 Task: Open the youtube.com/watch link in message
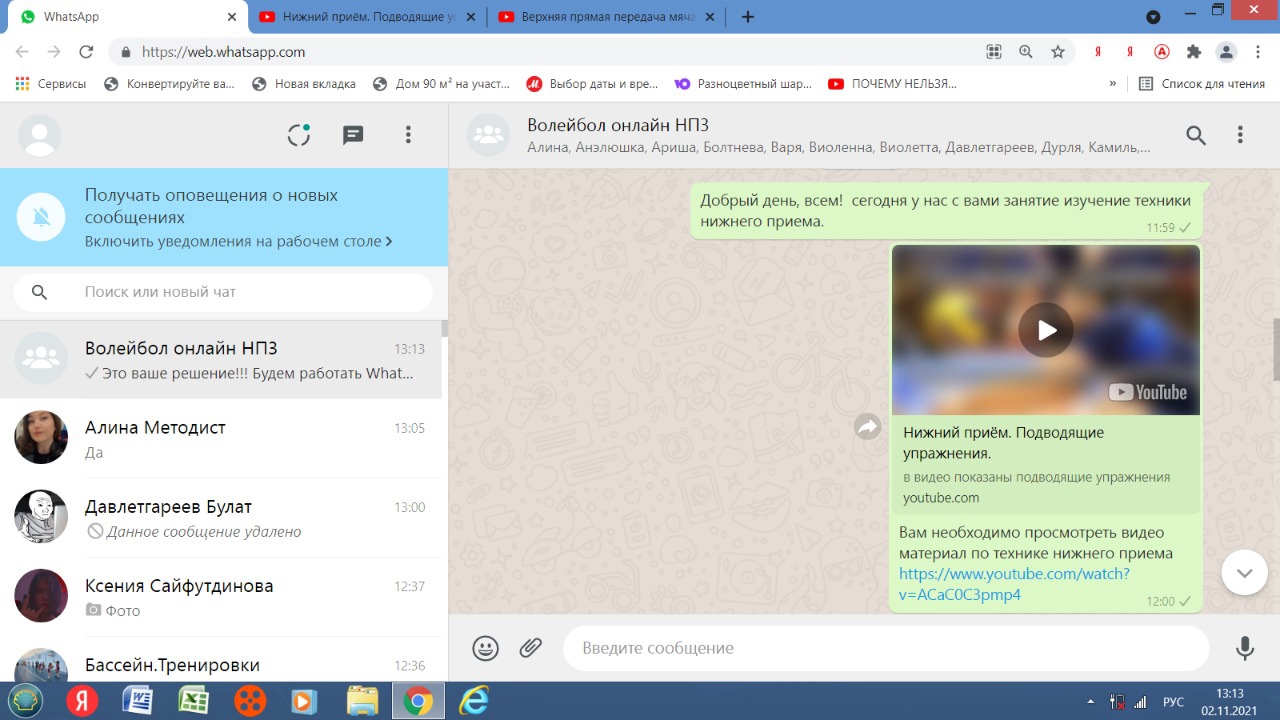pyautogui.click(x=1013, y=584)
